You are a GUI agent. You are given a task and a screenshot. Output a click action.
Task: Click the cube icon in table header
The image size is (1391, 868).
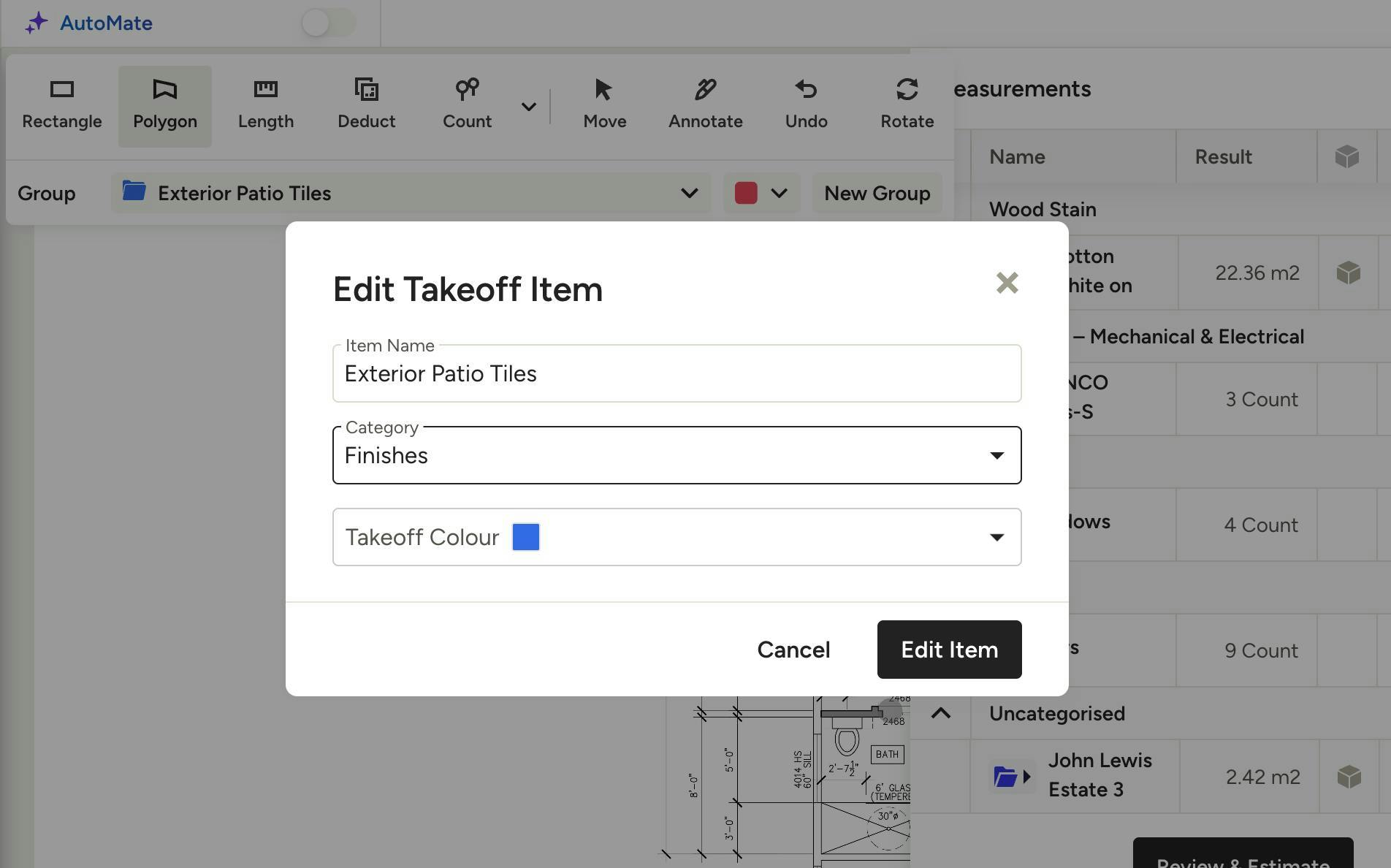pos(1347,156)
